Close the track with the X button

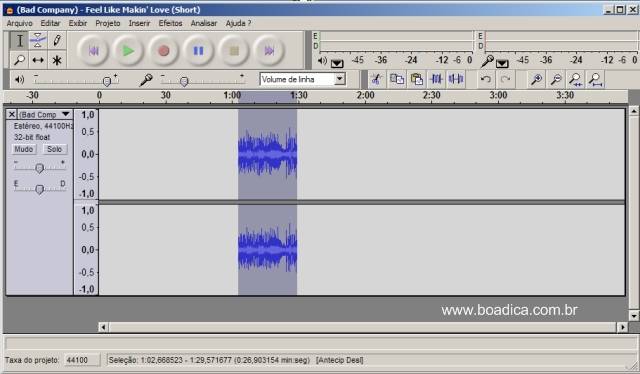12,114
